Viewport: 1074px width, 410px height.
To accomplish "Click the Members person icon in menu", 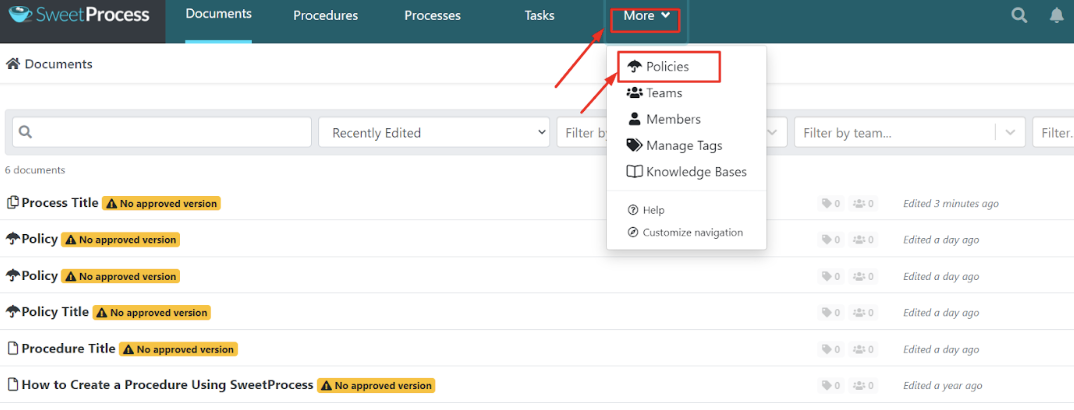I will pyautogui.click(x=634, y=119).
